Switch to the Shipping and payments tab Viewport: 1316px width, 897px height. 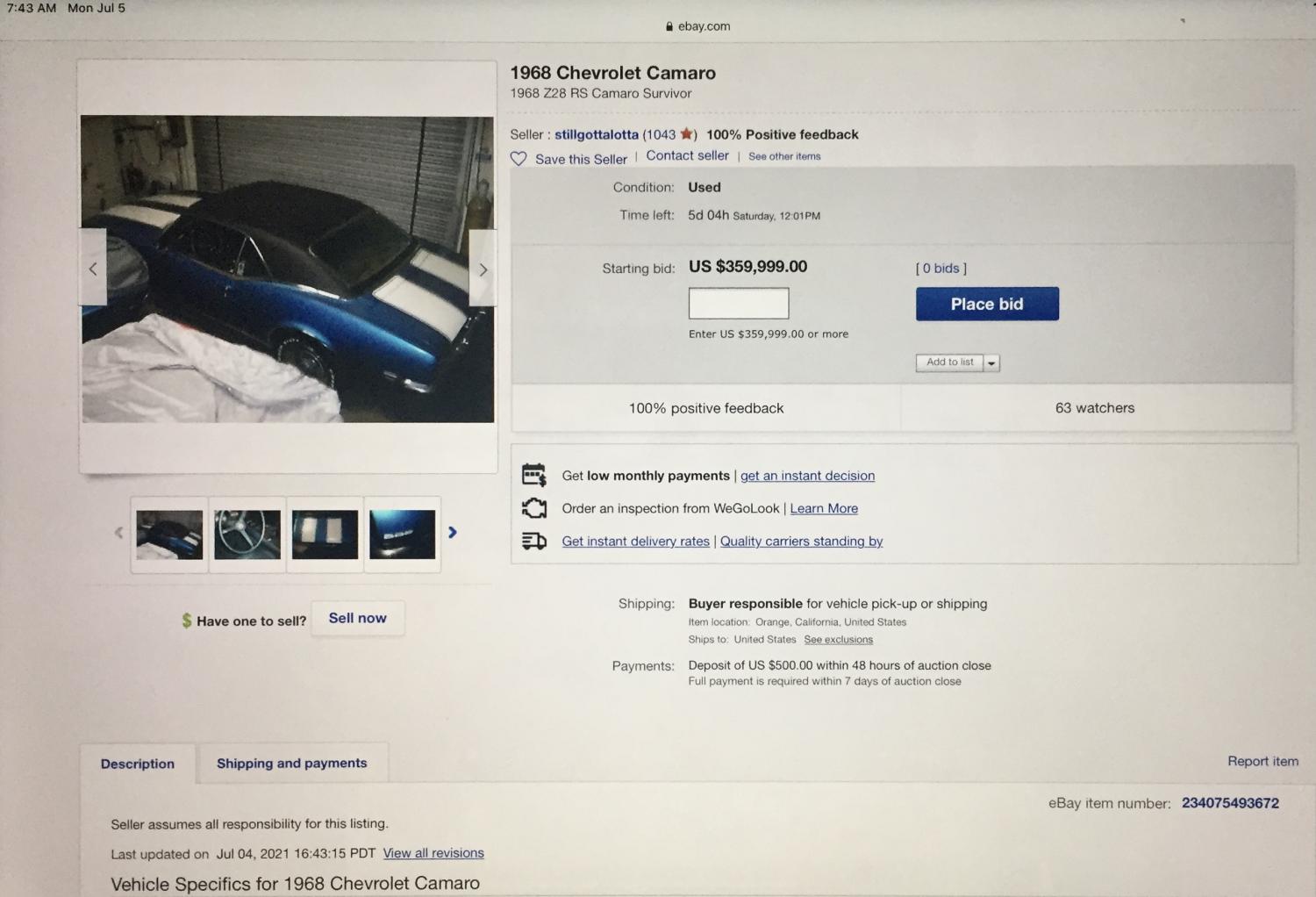(292, 763)
